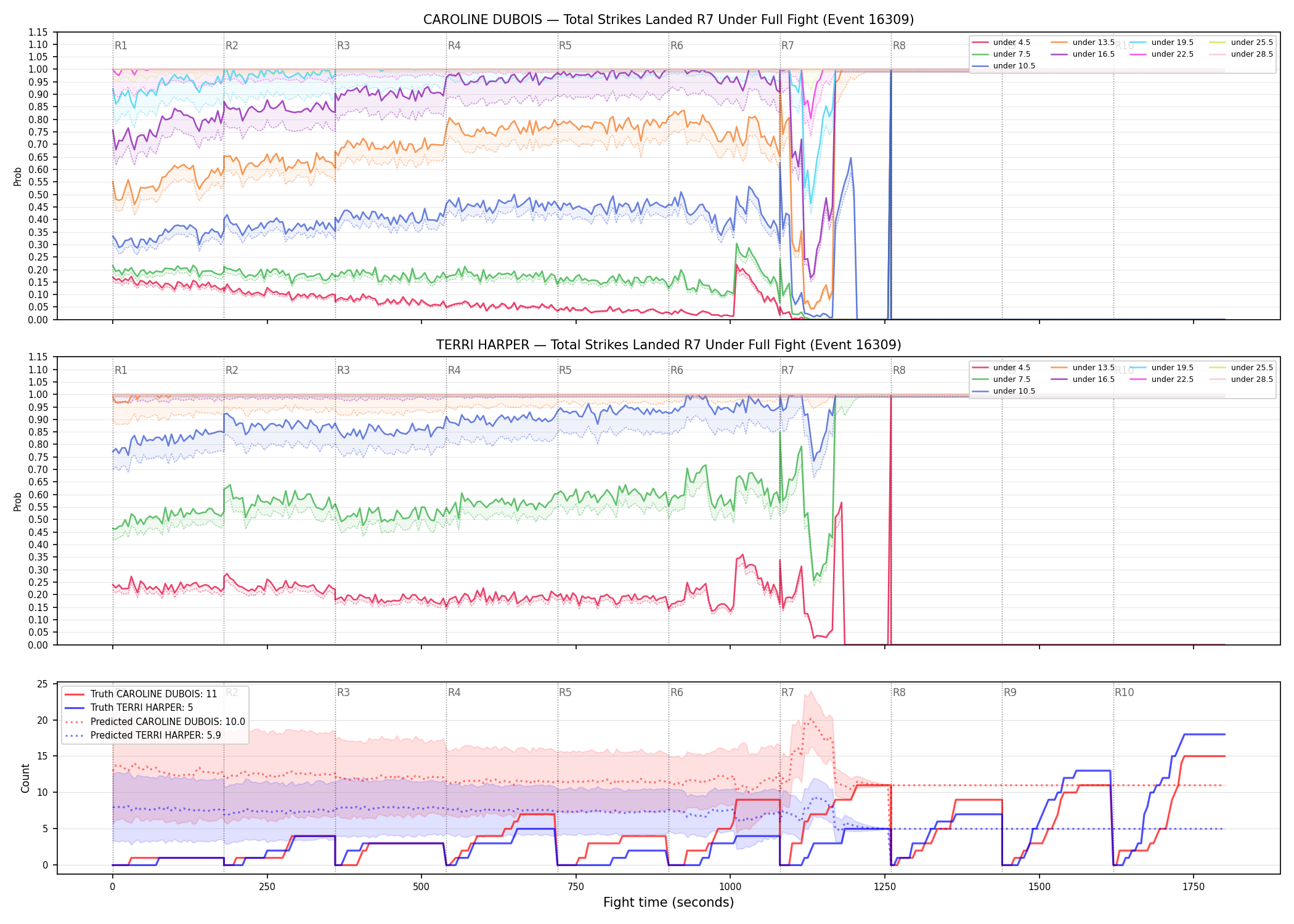Click the R9 round label in the Count chart

point(1010,692)
